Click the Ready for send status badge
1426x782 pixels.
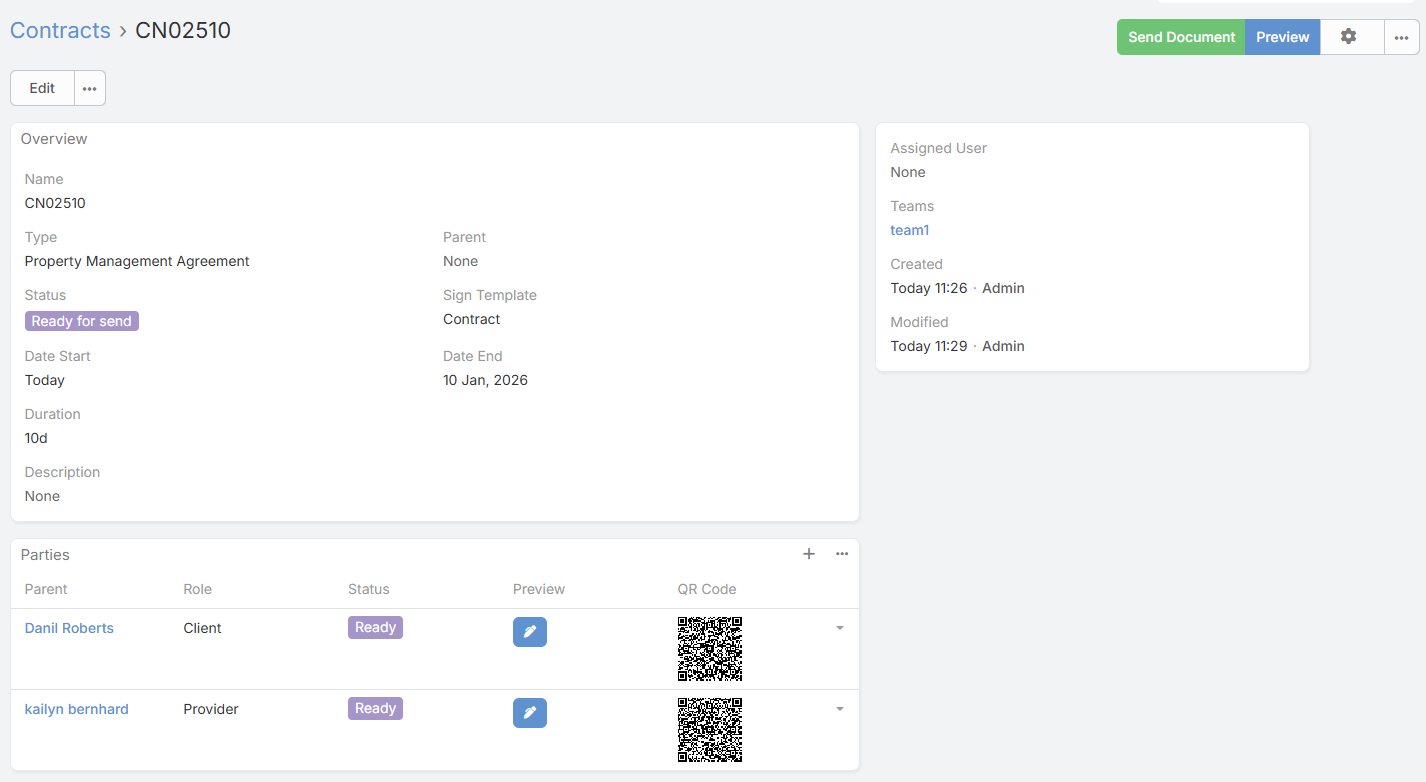[x=82, y=321]
